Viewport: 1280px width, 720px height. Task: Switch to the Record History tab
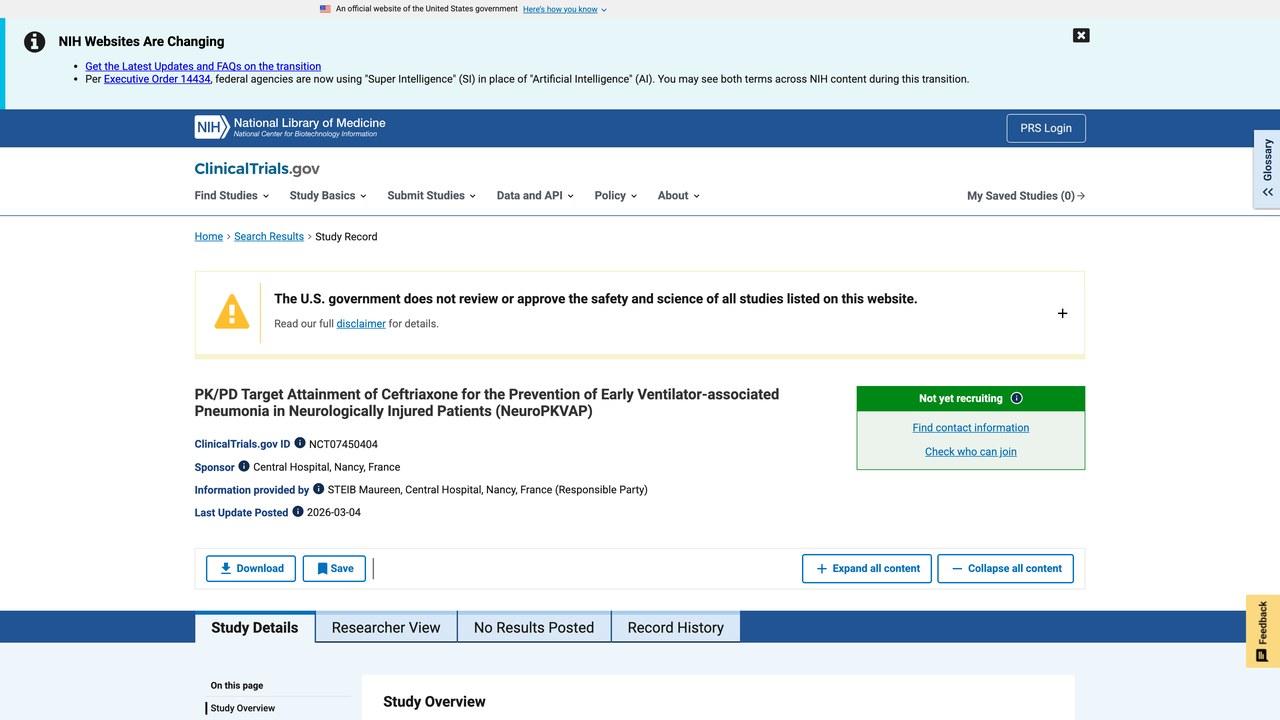pos(676,627)
